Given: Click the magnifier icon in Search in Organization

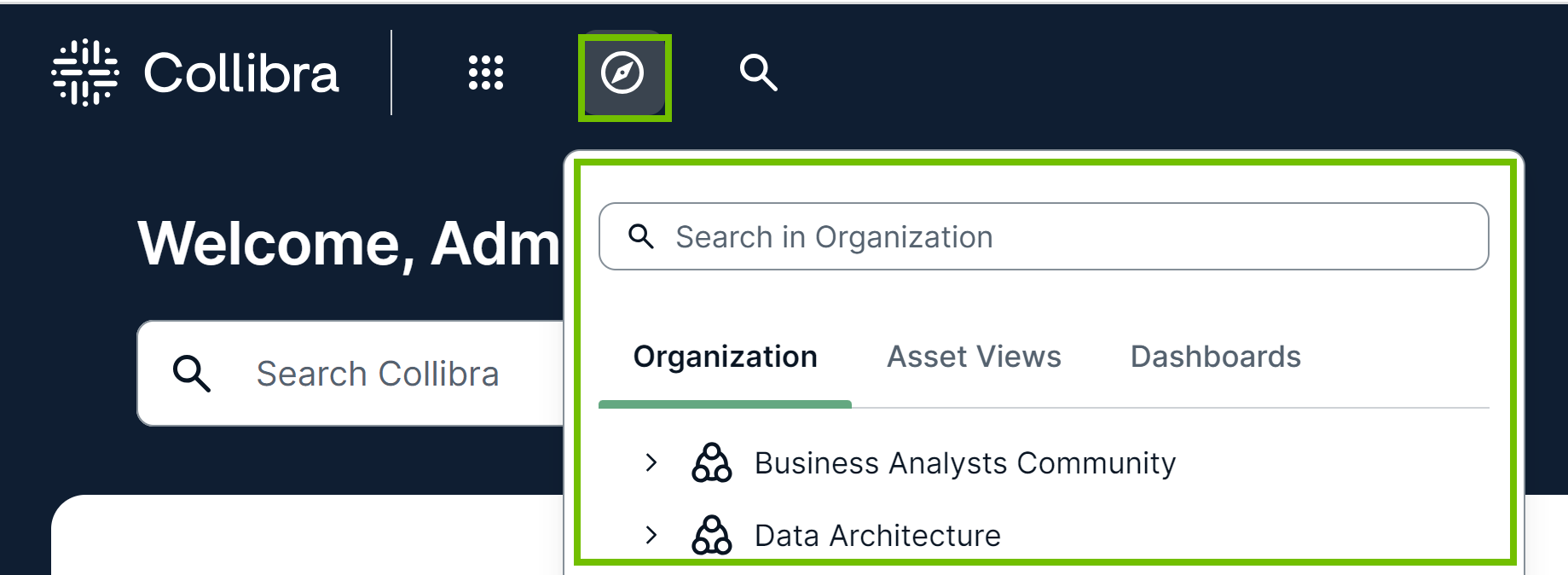Looking at the screenshot, I should coord(641,236).
